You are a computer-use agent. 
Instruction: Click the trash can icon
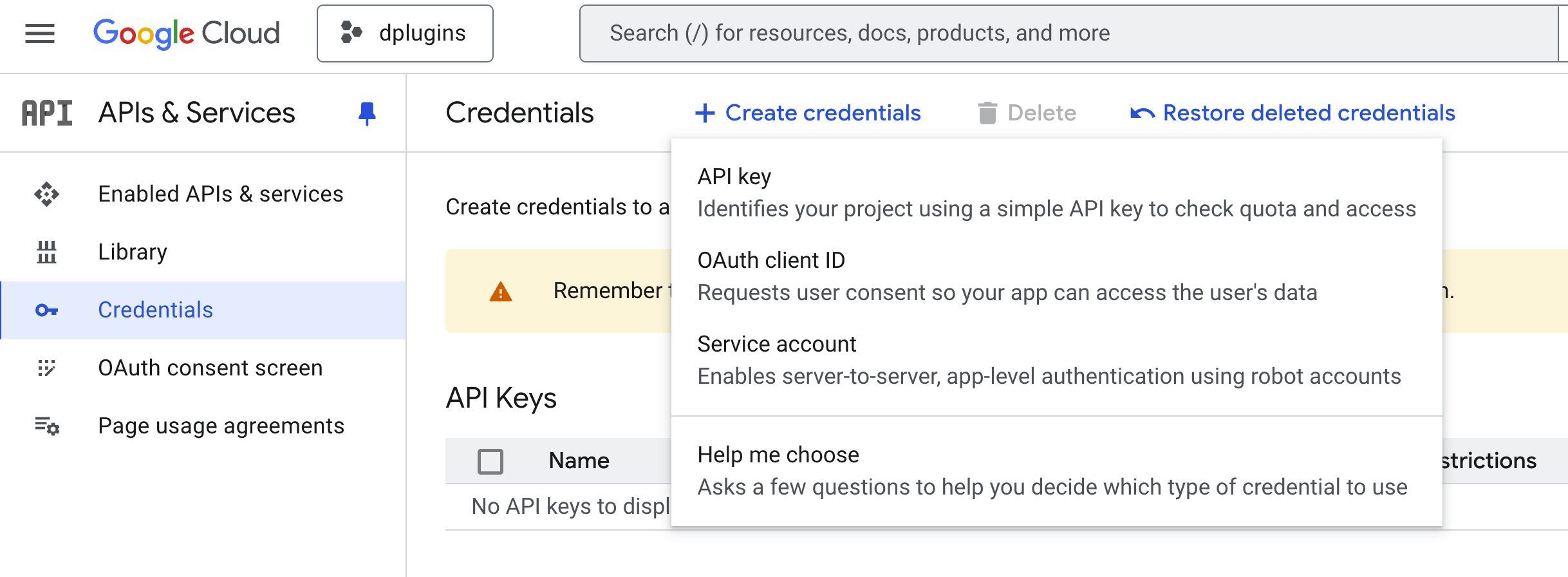987,113
